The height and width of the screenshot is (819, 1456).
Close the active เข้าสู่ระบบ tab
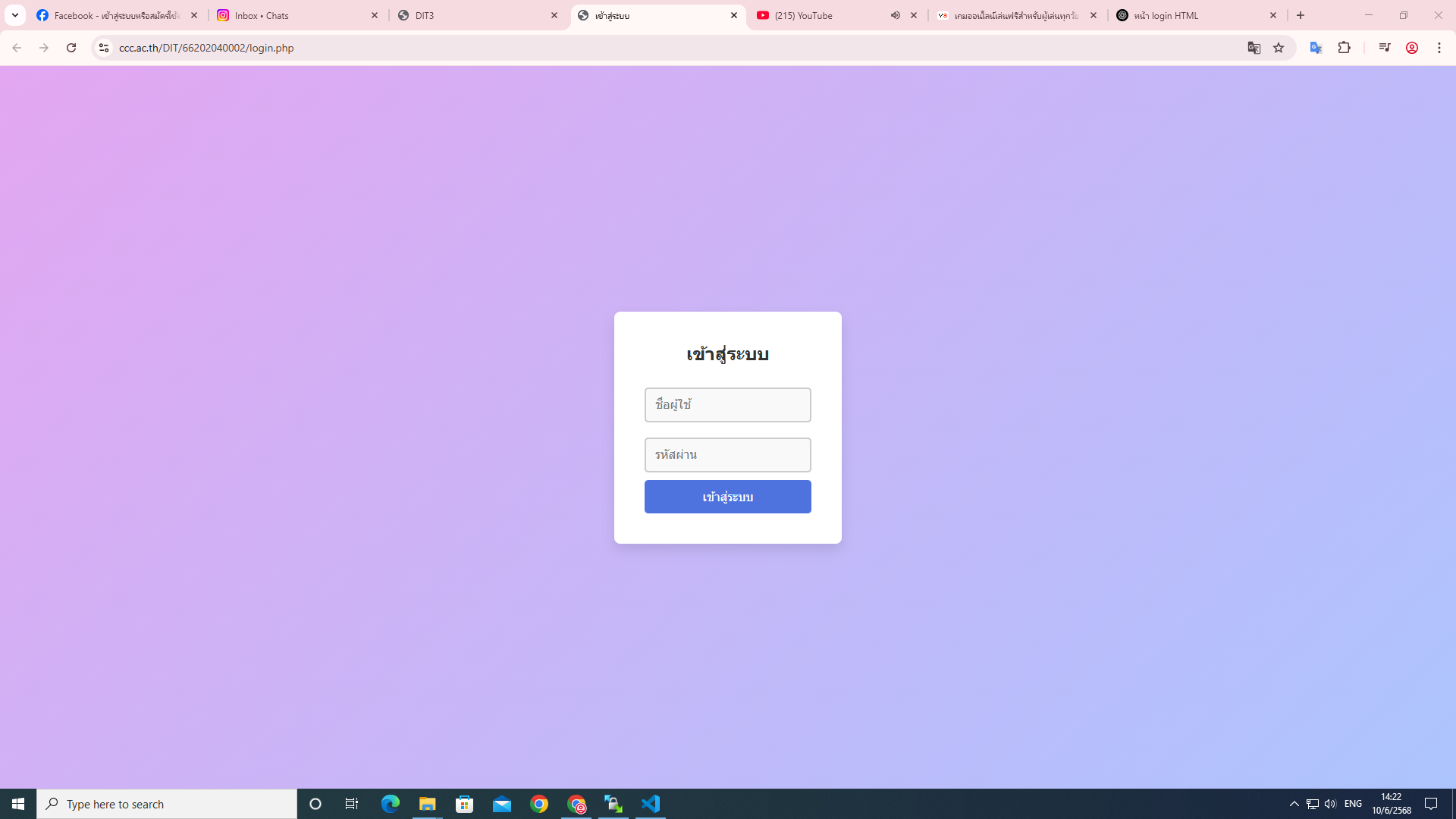point(734,15)
